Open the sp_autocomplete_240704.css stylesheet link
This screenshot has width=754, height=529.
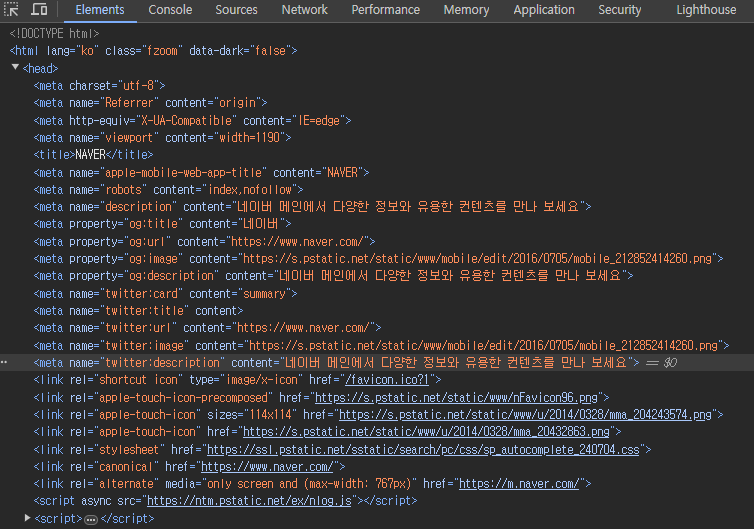[x=423, y=449]
